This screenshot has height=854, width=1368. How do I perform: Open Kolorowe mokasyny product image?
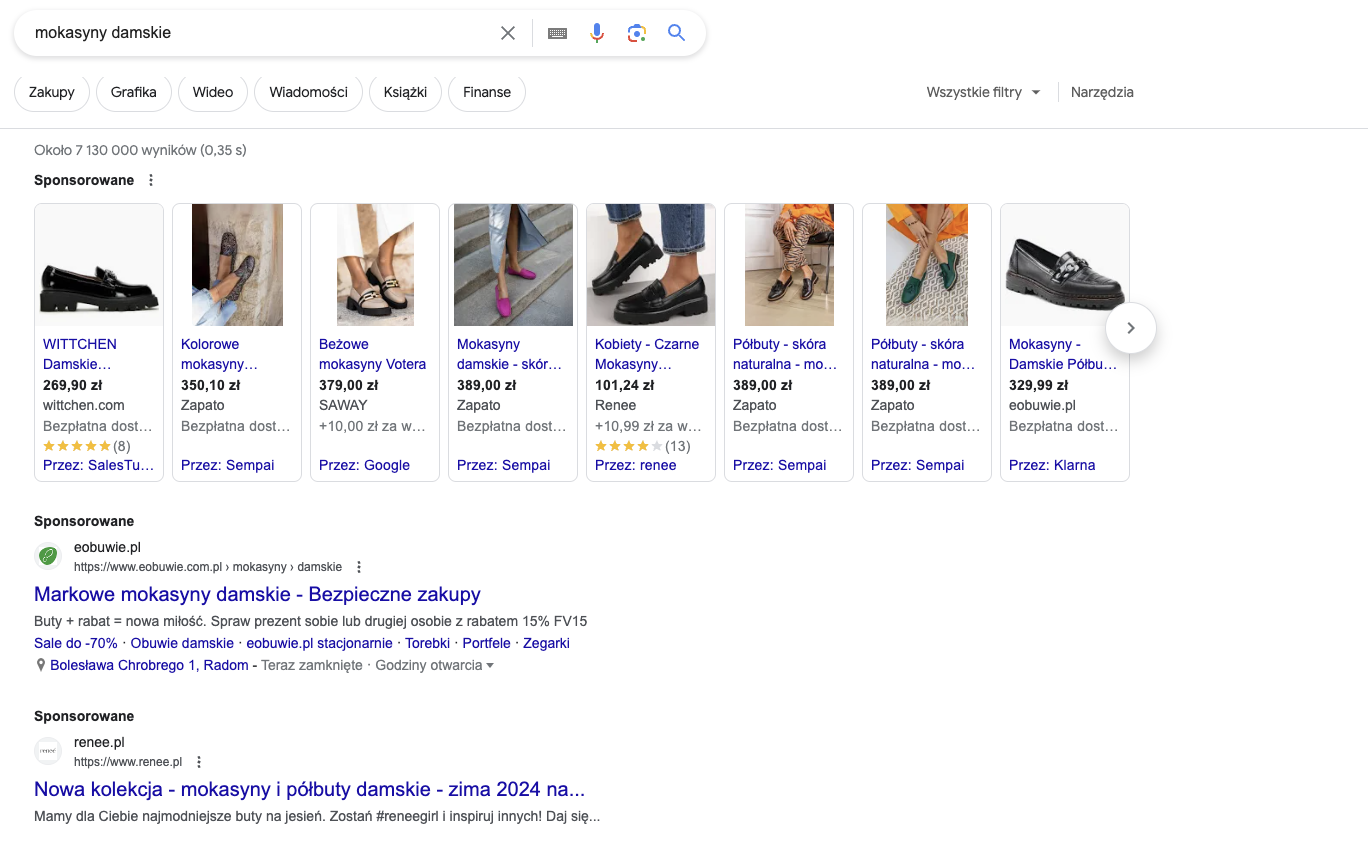coord(237,265)
